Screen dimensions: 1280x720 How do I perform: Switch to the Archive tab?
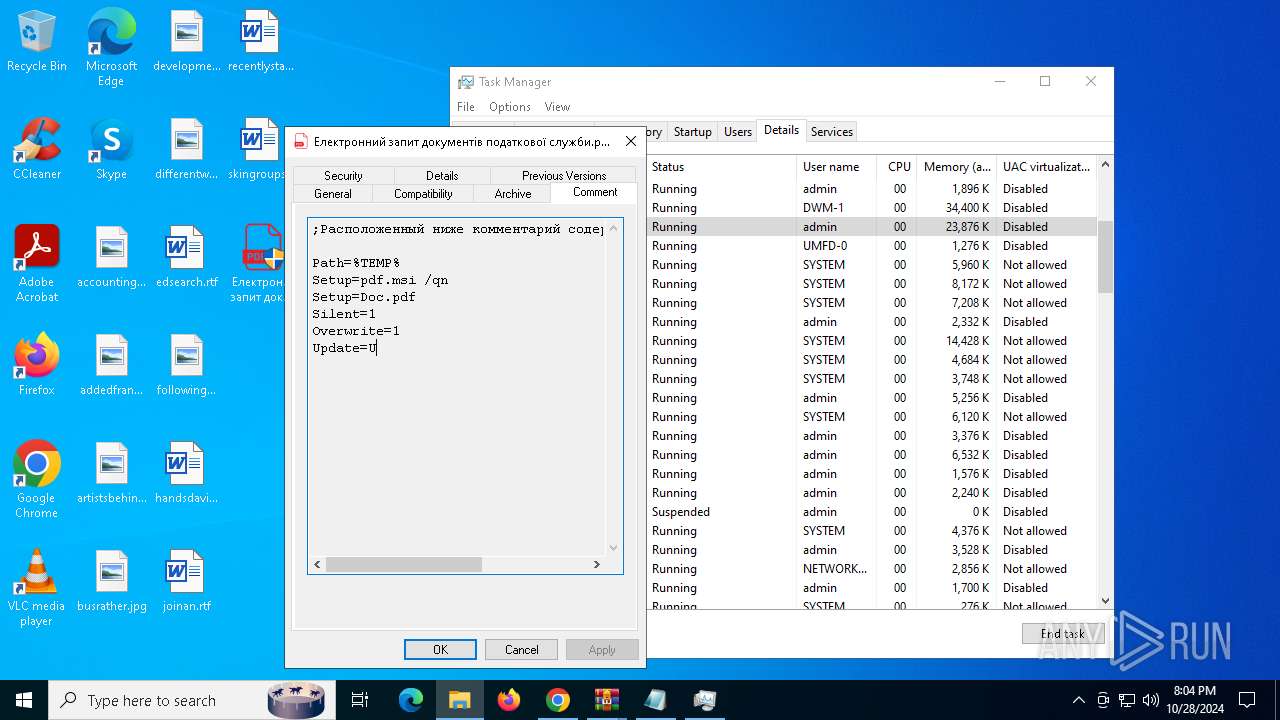(x=513, y=193)
